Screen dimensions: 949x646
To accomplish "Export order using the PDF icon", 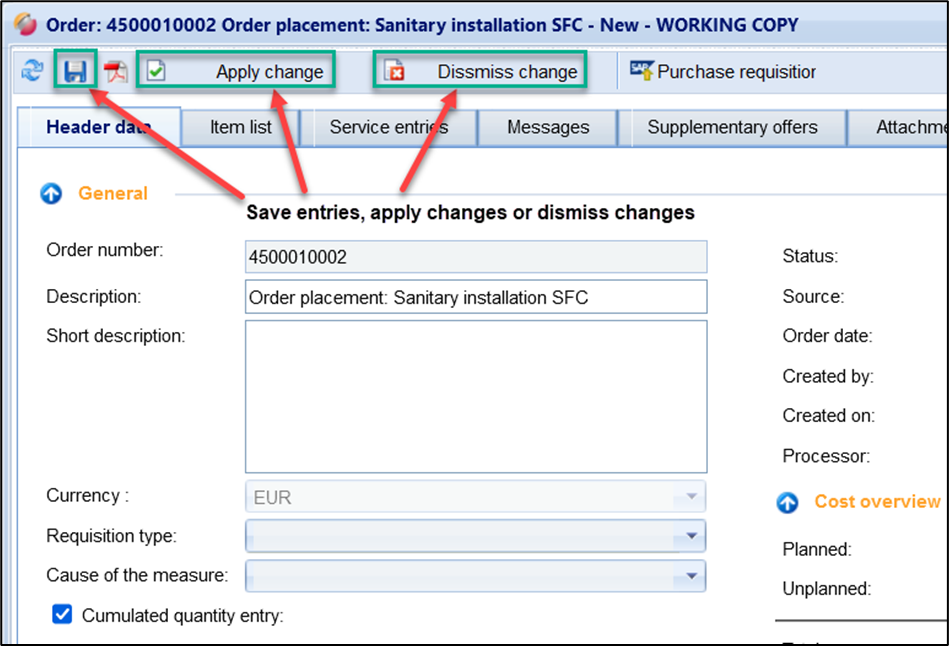I will 117,72.
